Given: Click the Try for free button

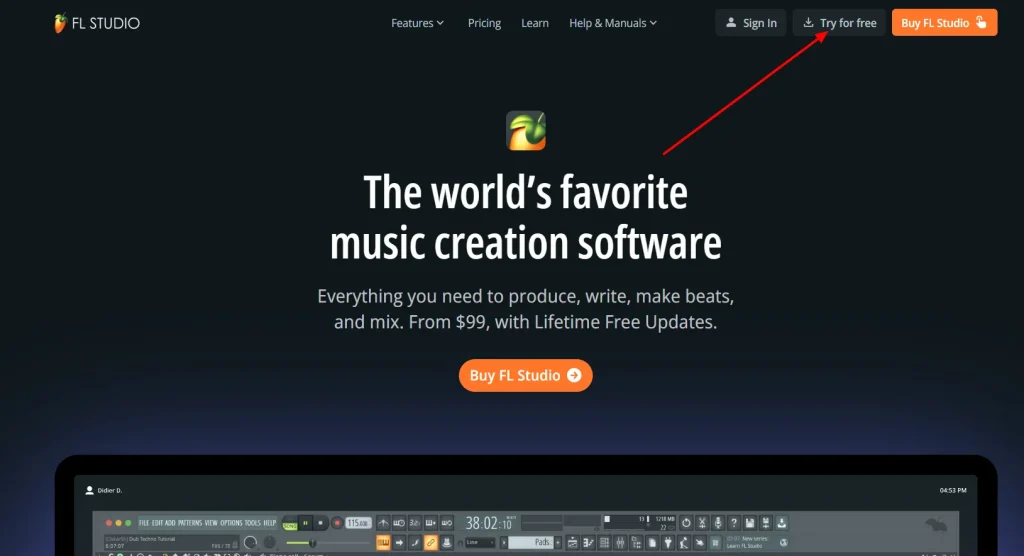Looking at the screenshot, I should [839, 23].
